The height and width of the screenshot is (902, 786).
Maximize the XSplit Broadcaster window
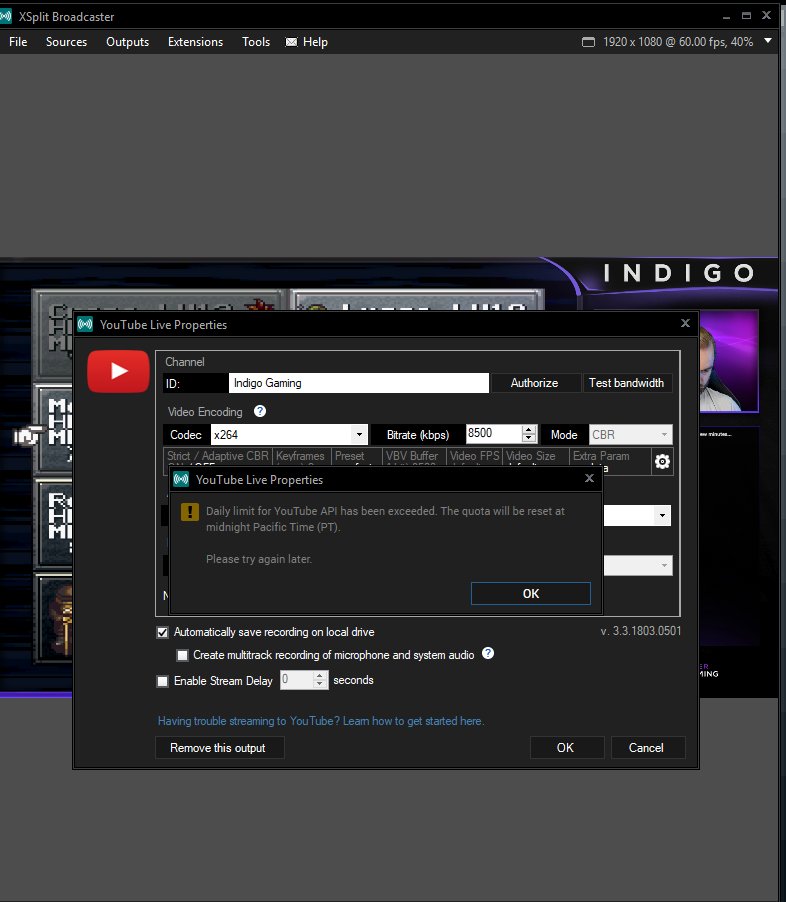(746, 16)
